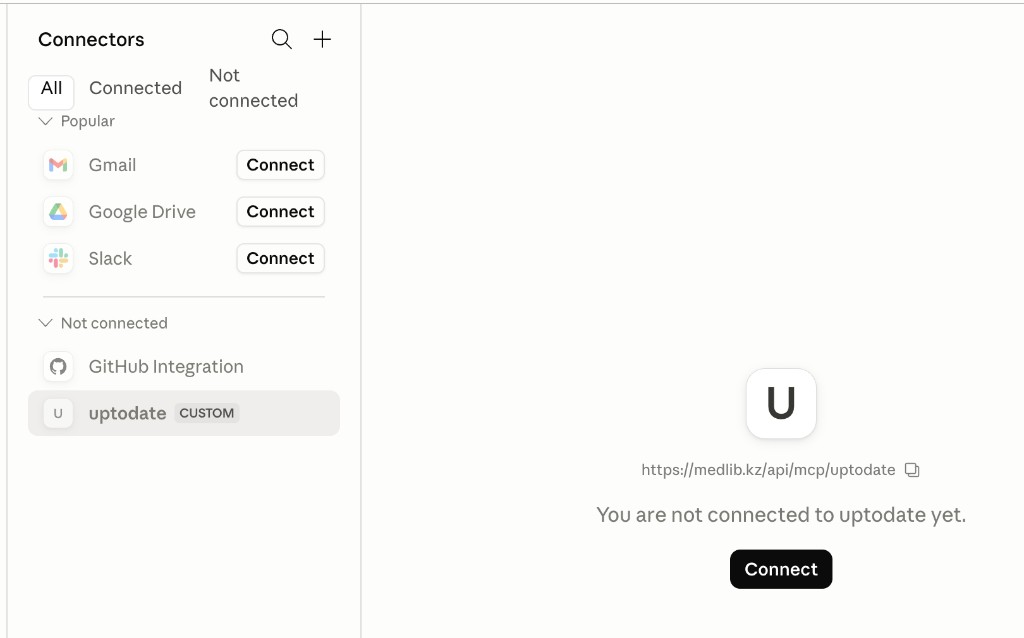Collapse the Popular section chevron

pyautogui.click(x=45, y=121)
